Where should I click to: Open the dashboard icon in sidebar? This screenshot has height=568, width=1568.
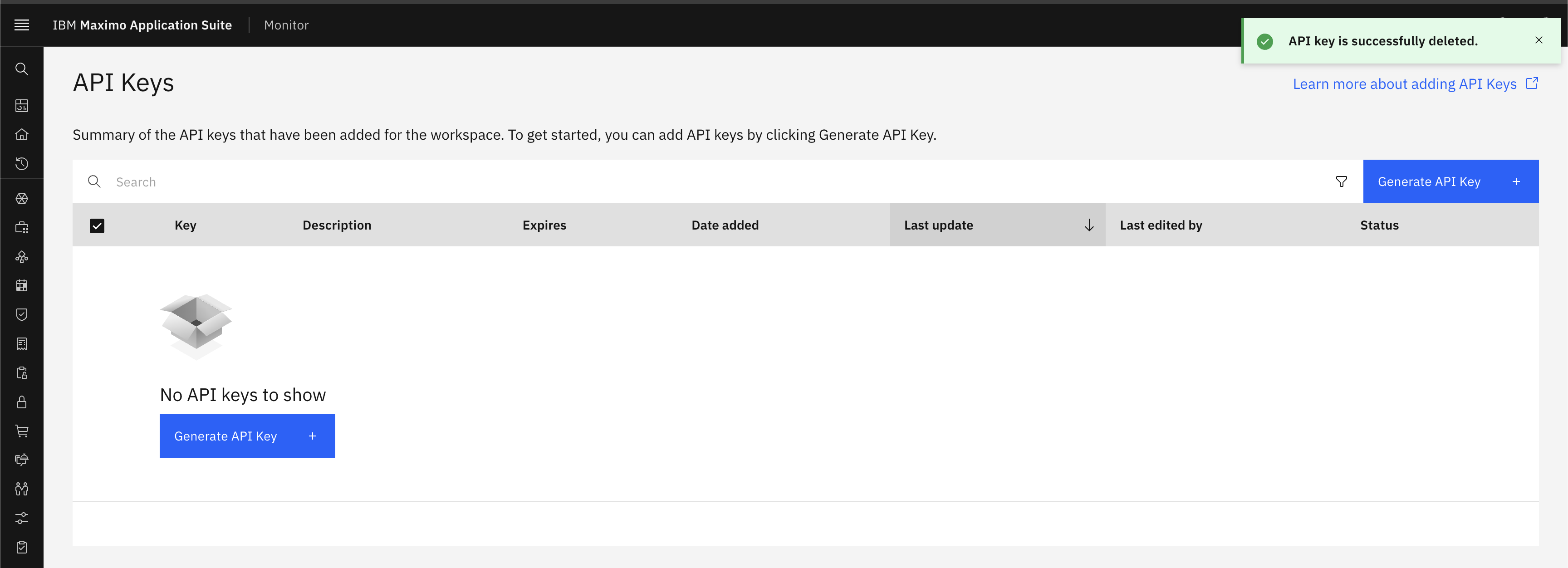click(x=22, y=106)
